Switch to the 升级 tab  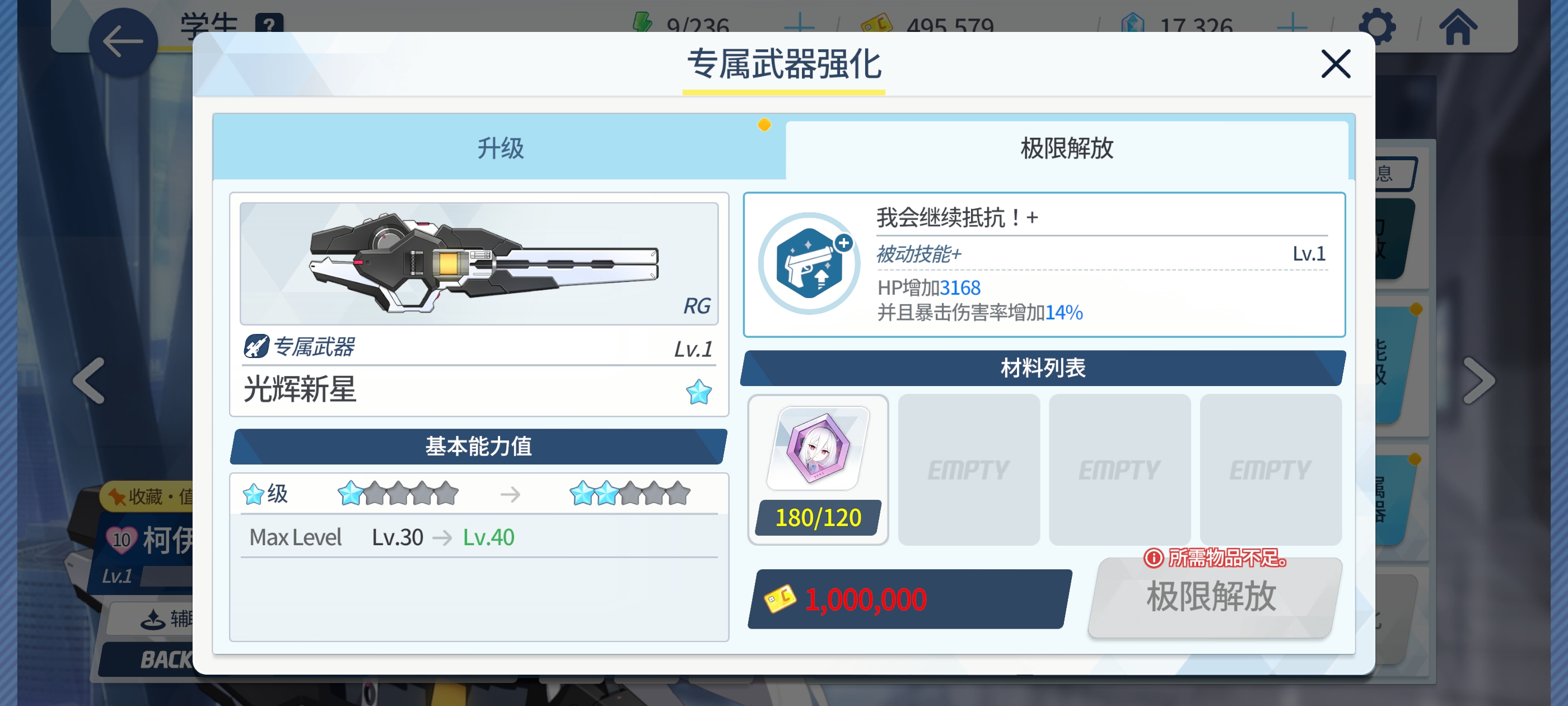500,147
